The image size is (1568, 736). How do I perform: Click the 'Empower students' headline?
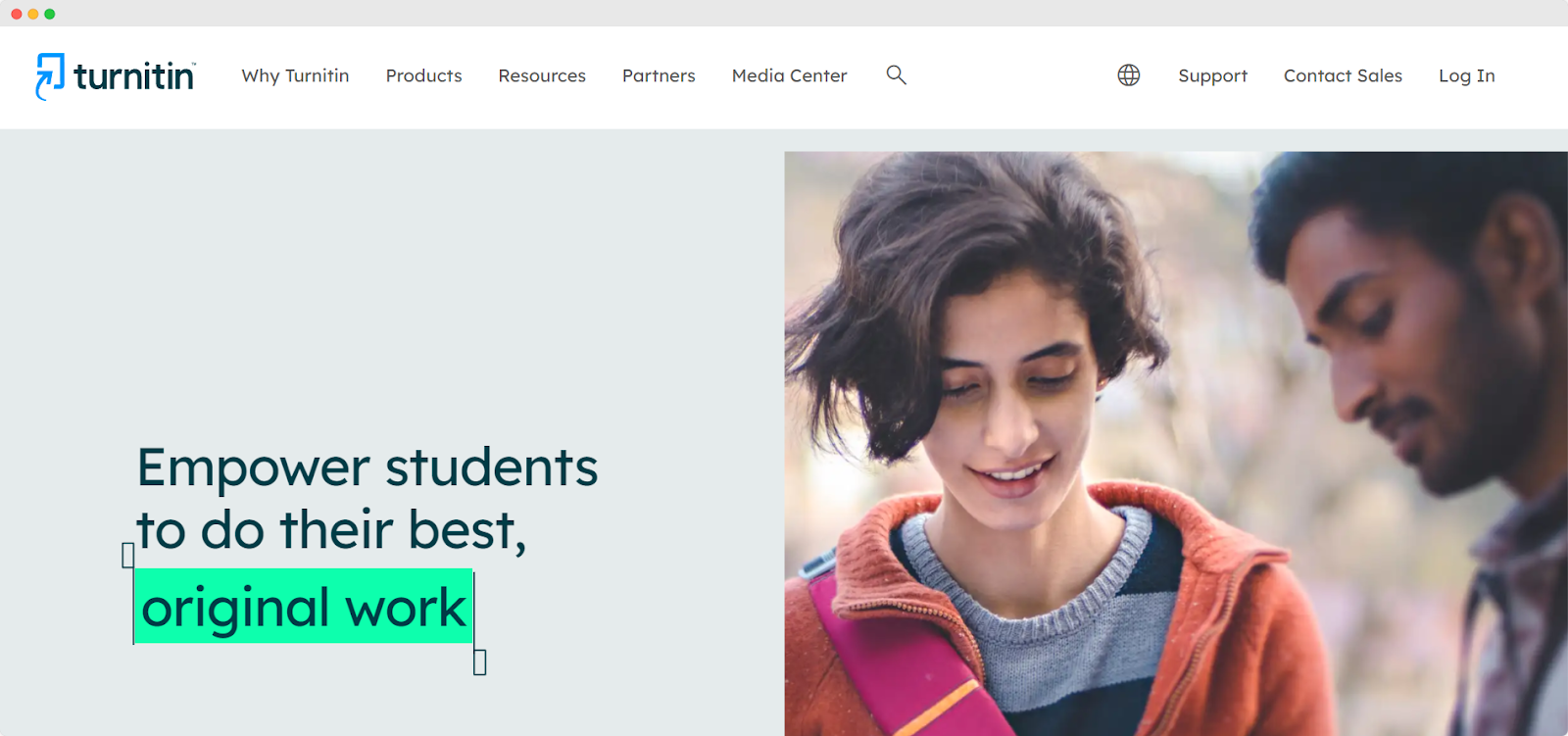(x=367, y=467)
